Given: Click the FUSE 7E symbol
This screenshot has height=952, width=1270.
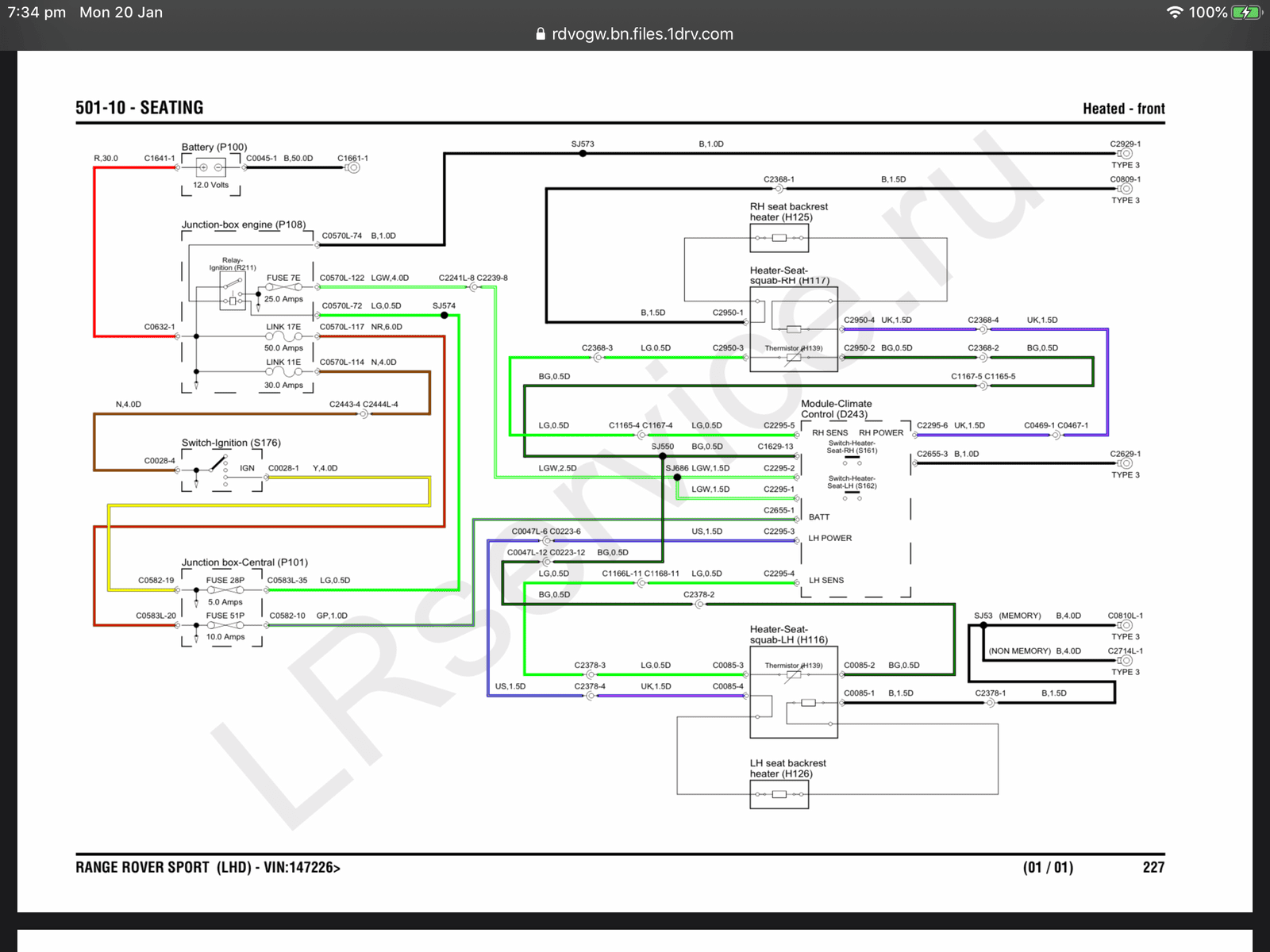Looking at the screenshot, I should pyautogui.click(x=283, y=287).
